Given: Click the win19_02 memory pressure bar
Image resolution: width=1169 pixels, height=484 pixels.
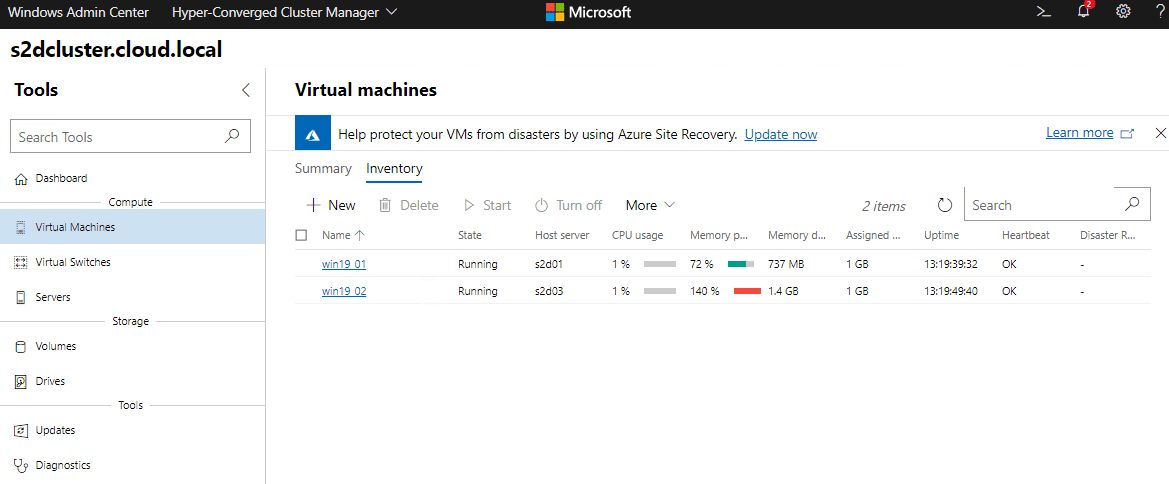Looking at the screenshot, I should tap(747, 291).
